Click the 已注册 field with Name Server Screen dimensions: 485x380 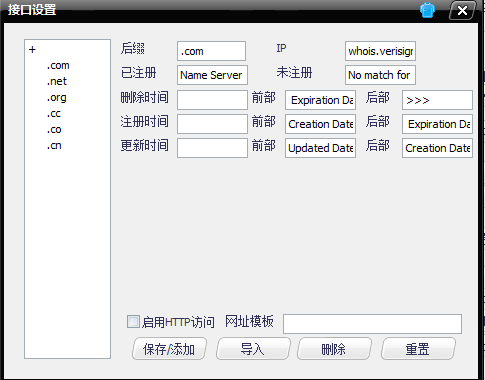(x=212, y=75)
